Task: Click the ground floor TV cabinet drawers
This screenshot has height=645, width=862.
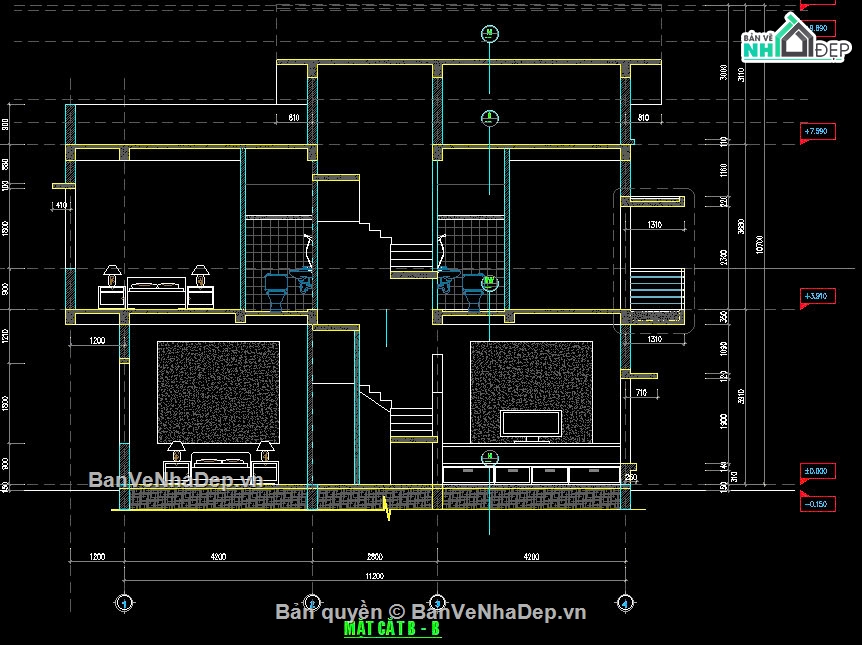Action: 532,475
